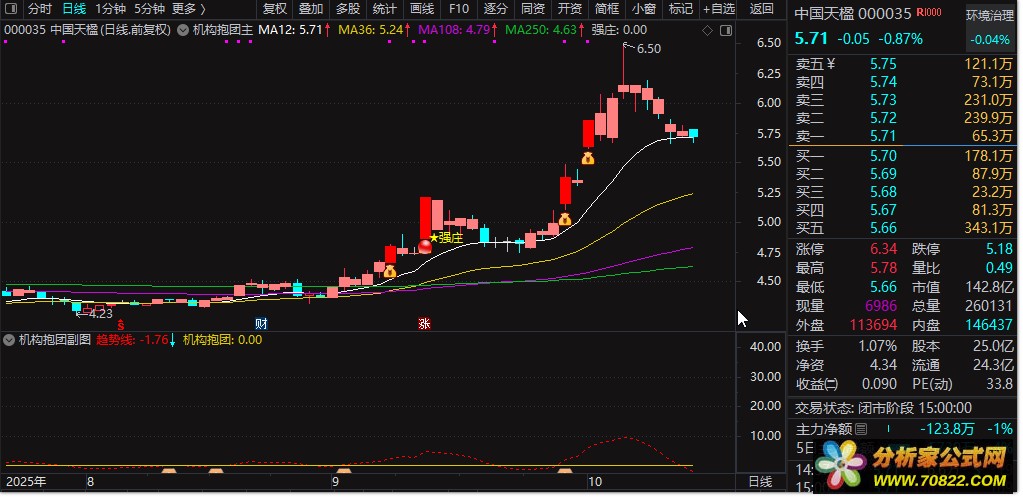The height and width of the screenshot is (497, 1023).
Task: Click the 买五 price 5.66
Action: pos(883,228)
